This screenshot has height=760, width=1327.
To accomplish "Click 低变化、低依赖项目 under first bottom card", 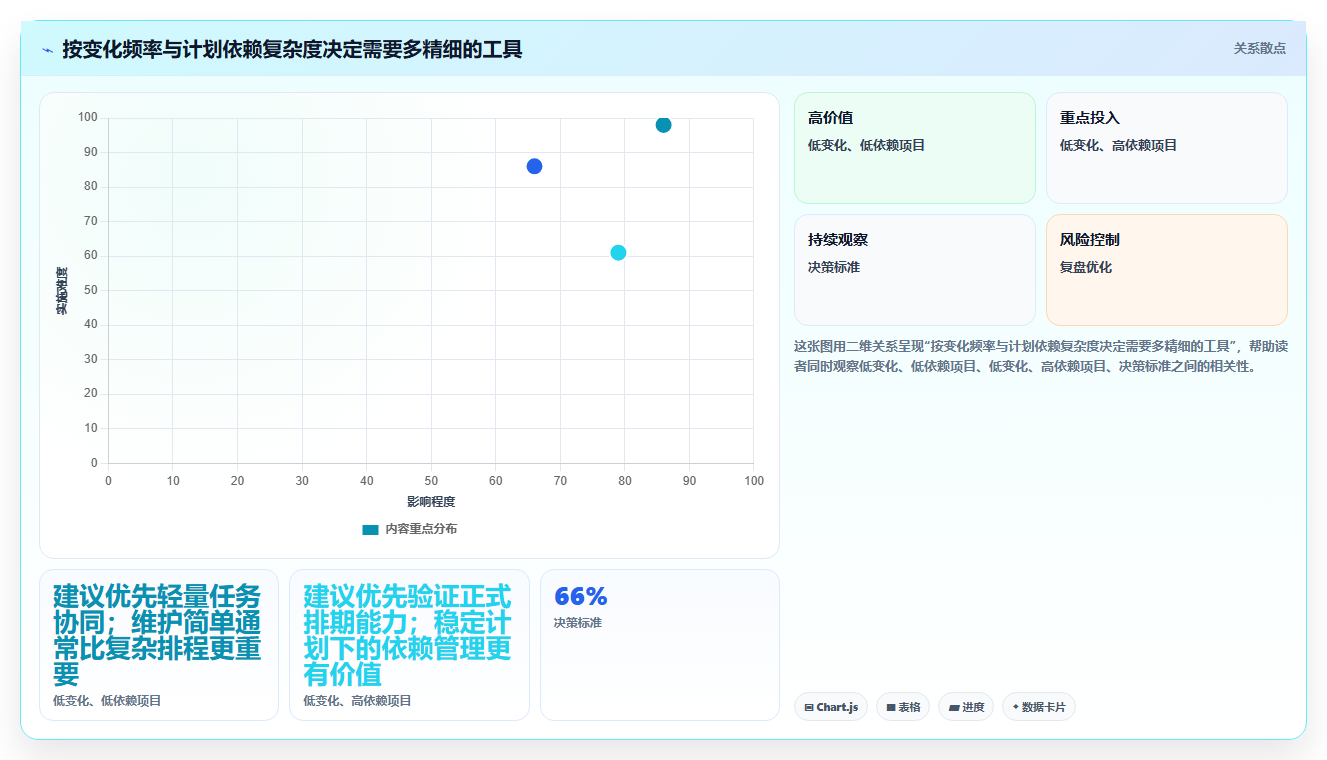I will [x=107, y=701].
